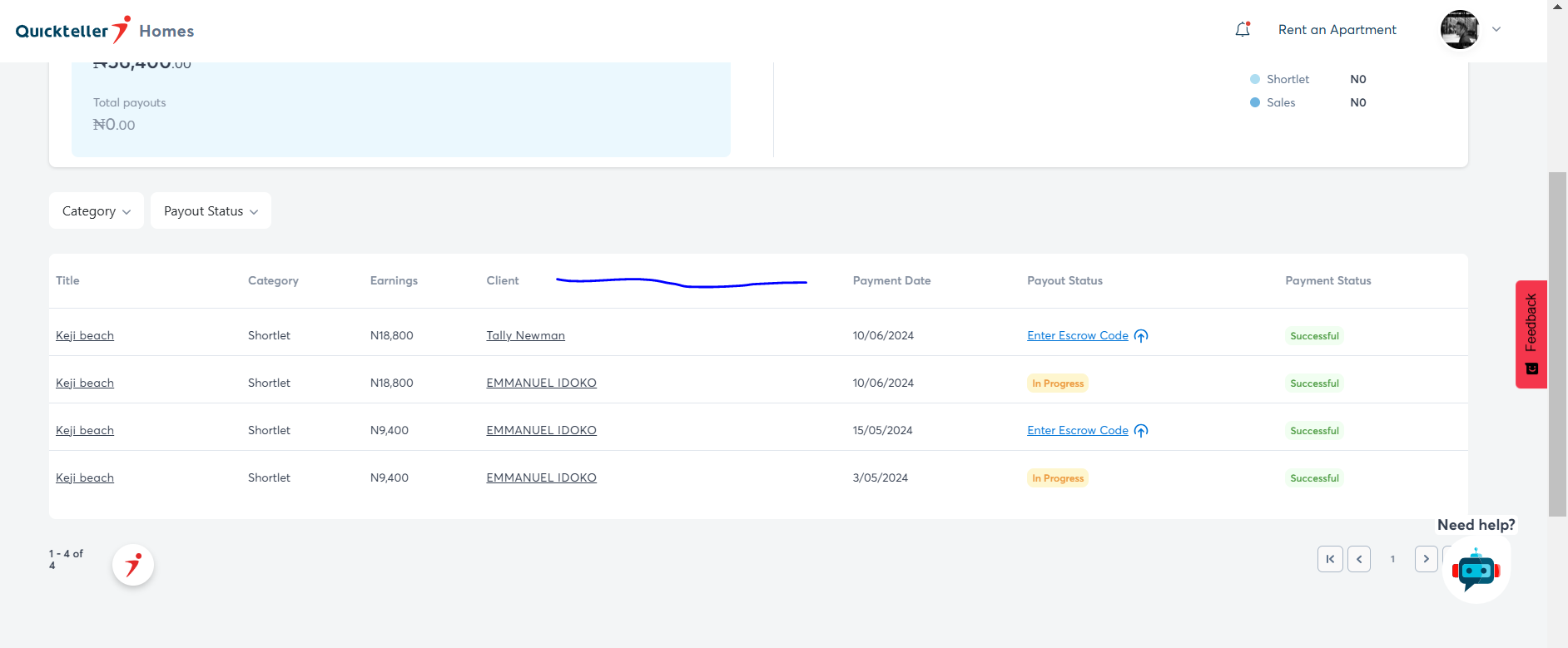
Task: Click the Quickteller Homes logo
Action: (105, 31)
